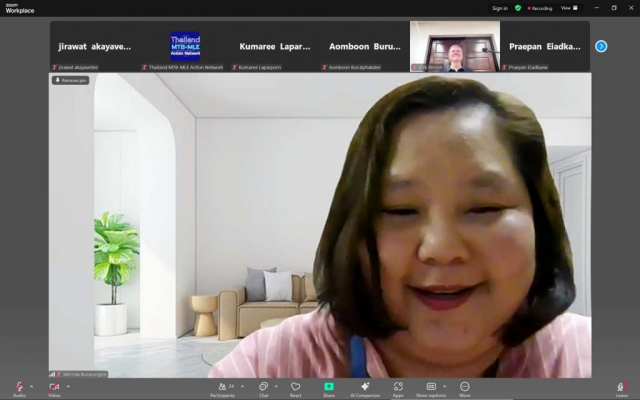Screen dimensions: 640x400
Task: Click the green encryption shield icon
Action: coord(518,7)
